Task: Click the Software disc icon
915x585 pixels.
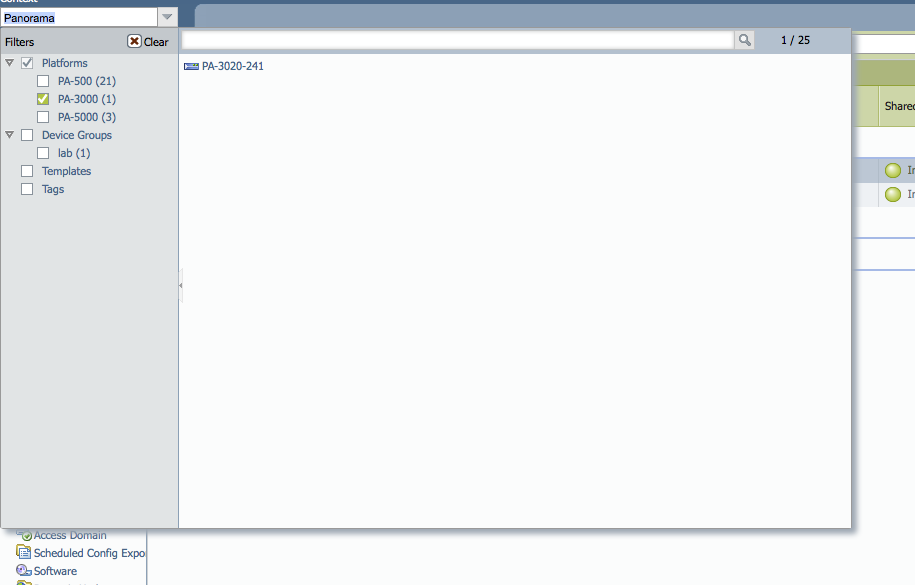Action: click(x=23, y=570)
